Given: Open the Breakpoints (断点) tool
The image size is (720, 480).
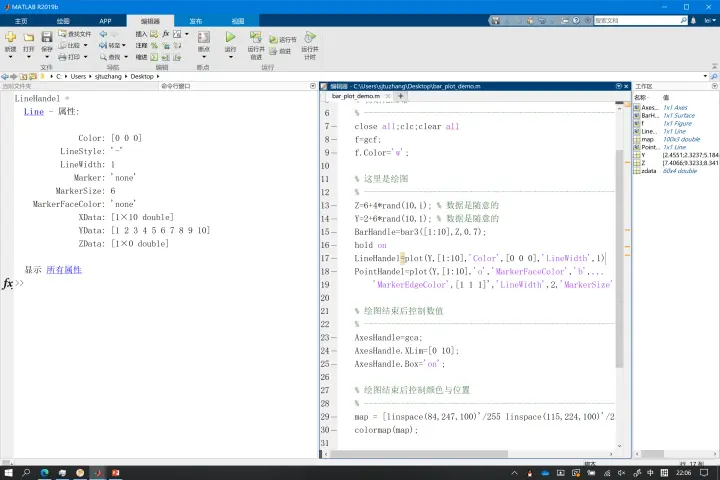Looking at the screenshot, I should [204, 37].
